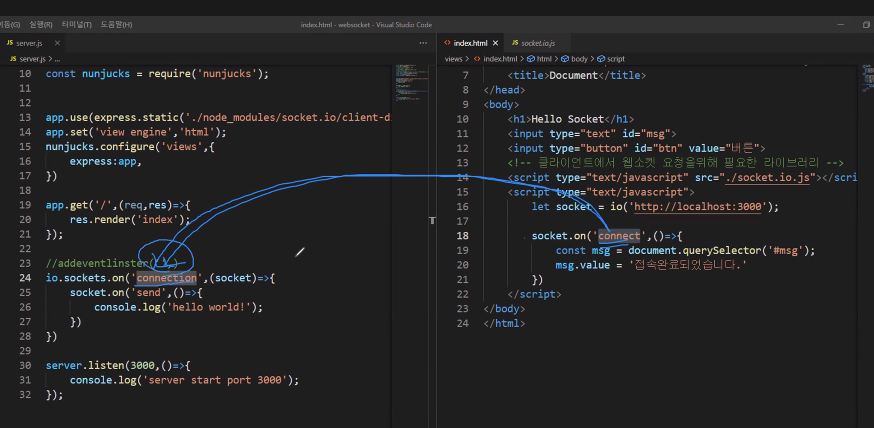Maximize the Visual Studio Code window
This screenshot has width=874, height=428.
click(866, 25)
